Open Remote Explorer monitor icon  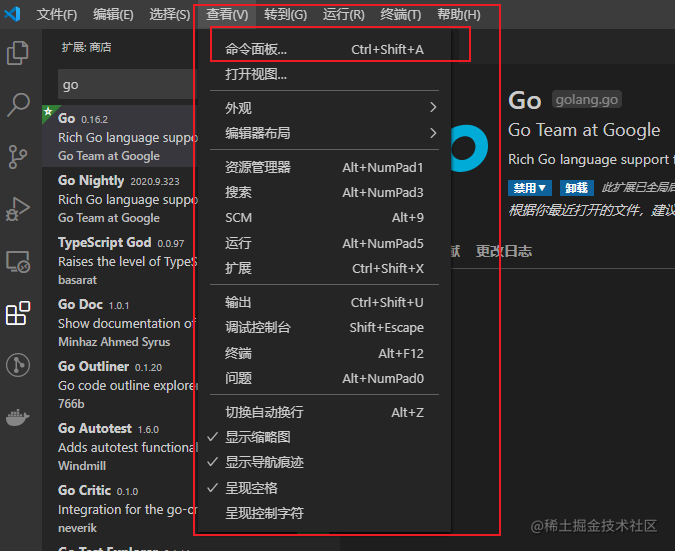tap(18, 262)
